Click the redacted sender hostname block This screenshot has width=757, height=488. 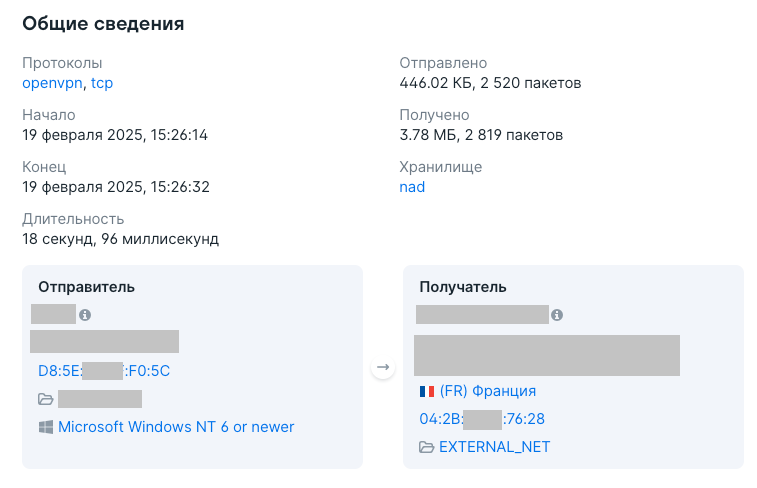click(x=104, y=341)
